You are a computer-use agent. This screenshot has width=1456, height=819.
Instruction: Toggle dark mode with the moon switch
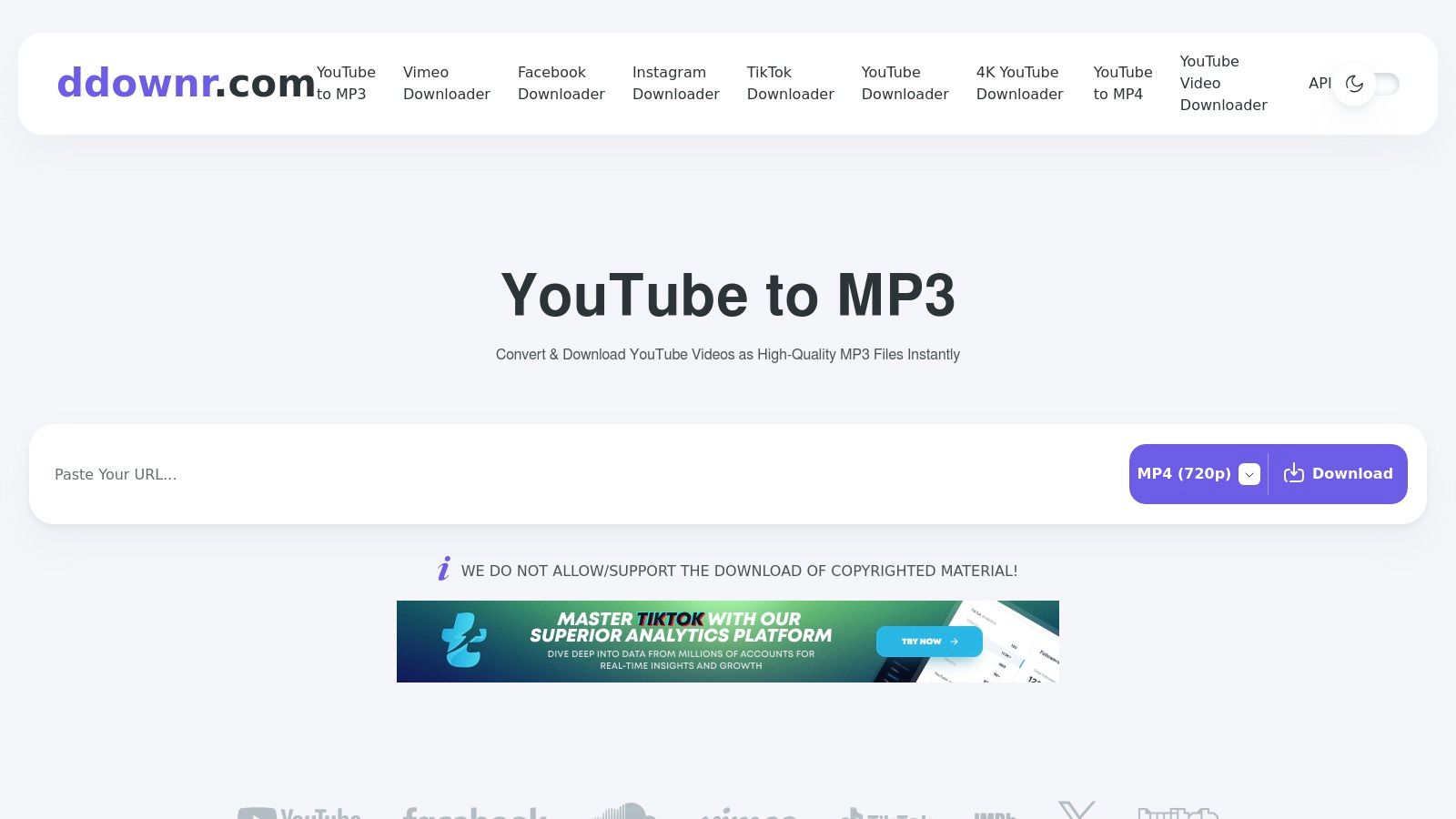pos(1366,84)
